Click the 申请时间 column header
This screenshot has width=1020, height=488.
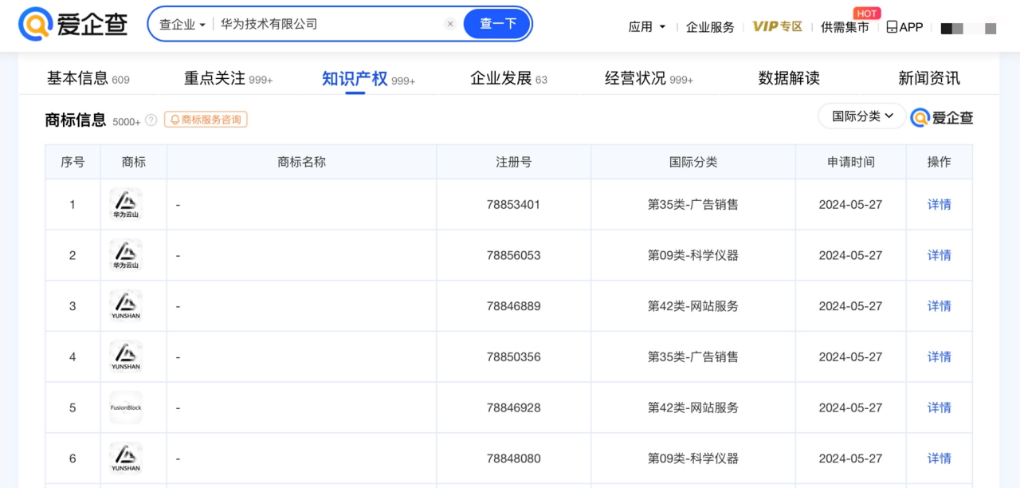(850, 162)
